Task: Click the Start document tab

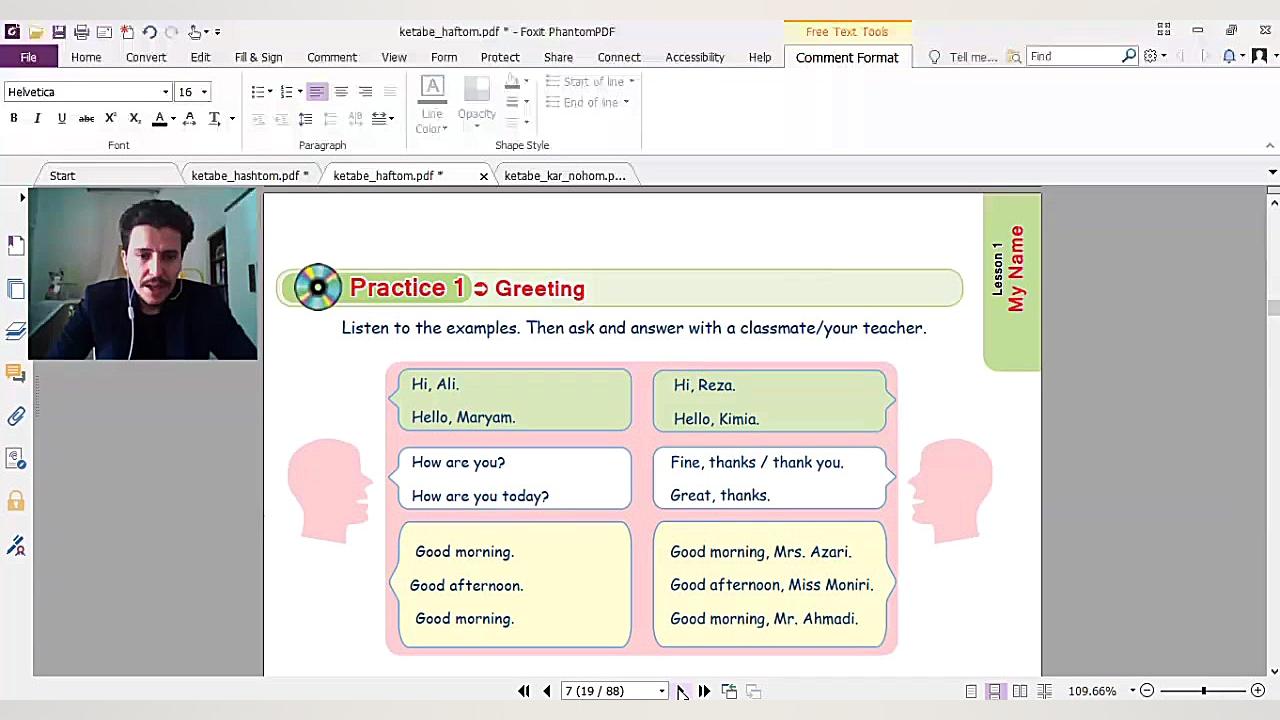Action: 62,175
